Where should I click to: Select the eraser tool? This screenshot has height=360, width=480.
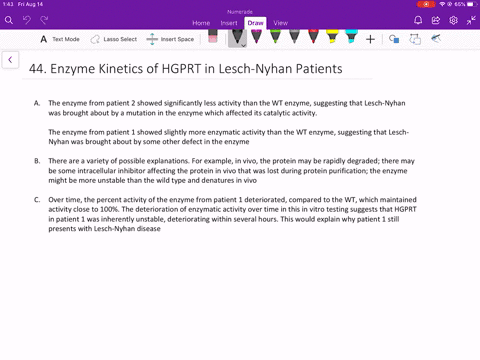pos(213,36)
